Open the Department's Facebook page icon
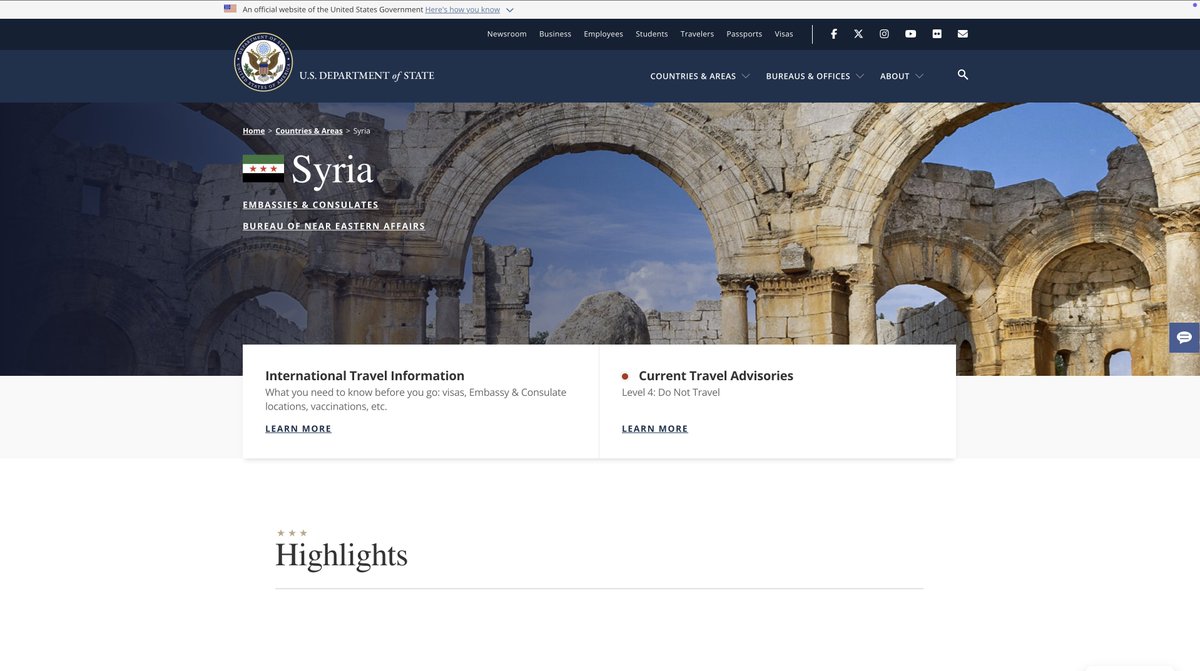The image size is (1200, 671). (834, 33)
